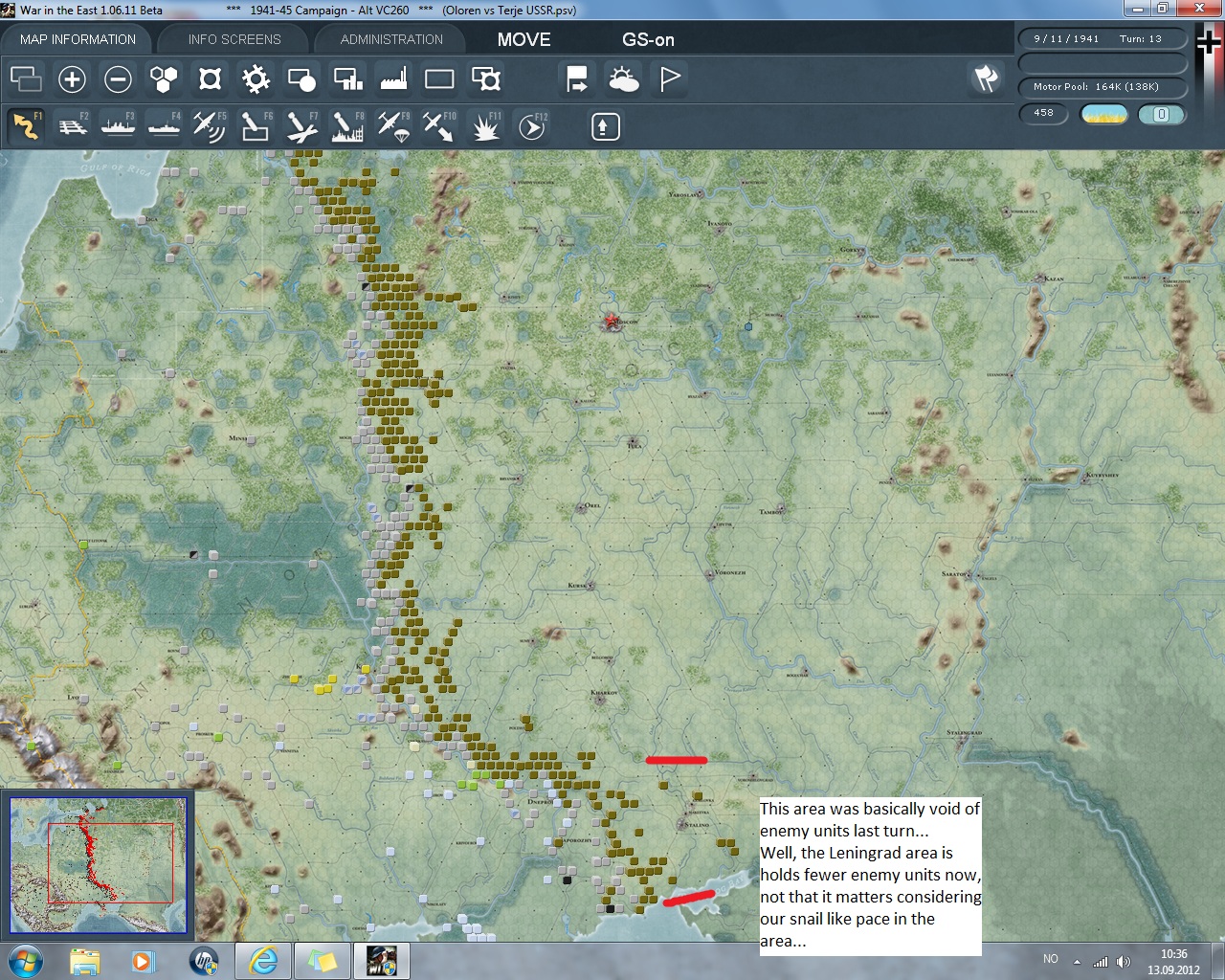The height and width of the screenshot is (980, 1225).
Task: Select the F4 amphibious ship icon
Action: point(164,125)
